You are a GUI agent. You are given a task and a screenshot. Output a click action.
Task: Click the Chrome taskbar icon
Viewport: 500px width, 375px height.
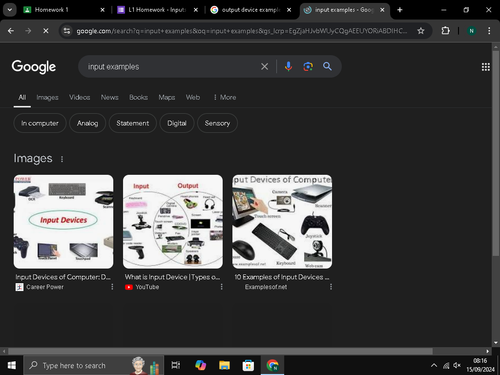[273, 365]
